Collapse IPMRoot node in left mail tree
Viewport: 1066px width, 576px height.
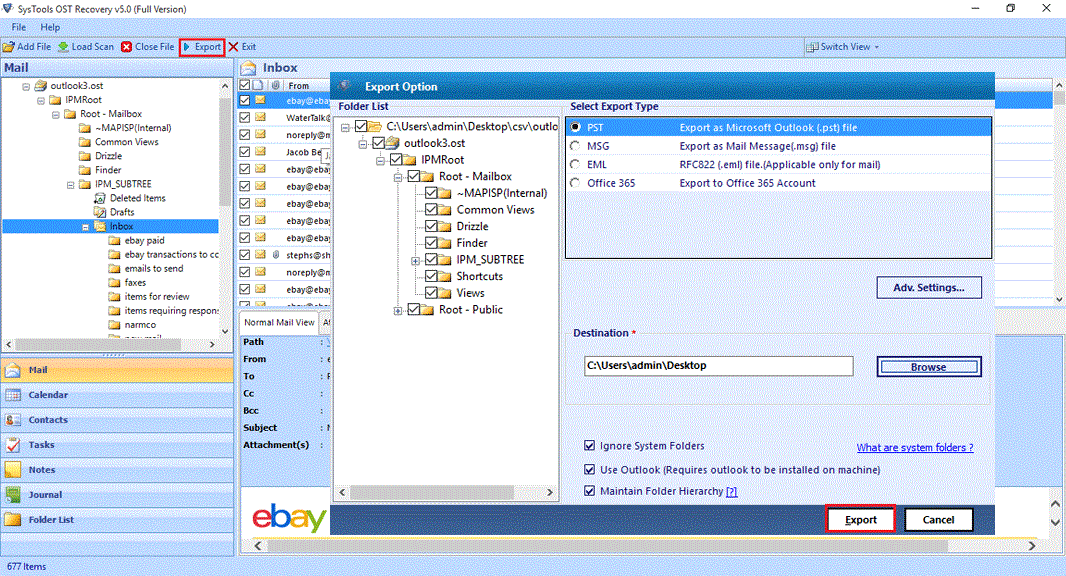tap(41, 101)
